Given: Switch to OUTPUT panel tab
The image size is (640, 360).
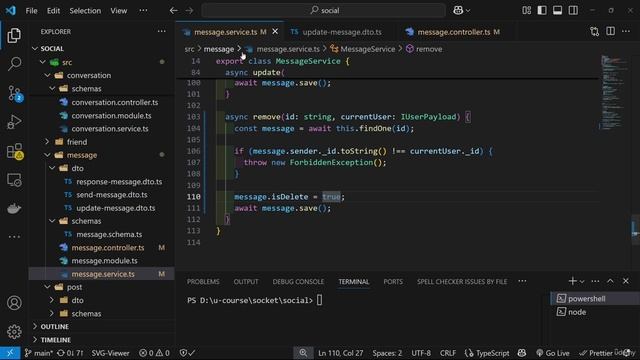Looking at the screenshot, I should (246, 282).
